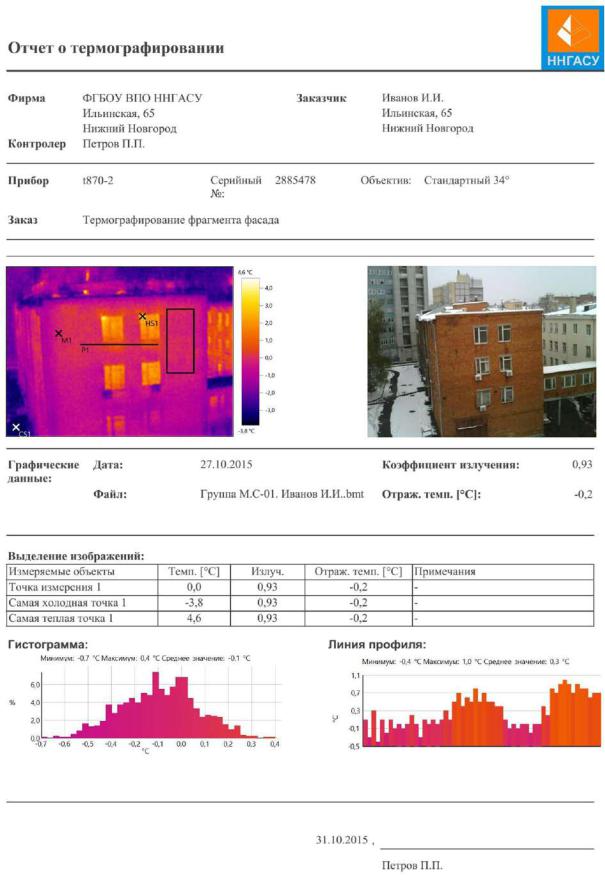Select the CS1 cold spot marker
This screenshot has width=605, height=884.
click(x=16, y=427)
